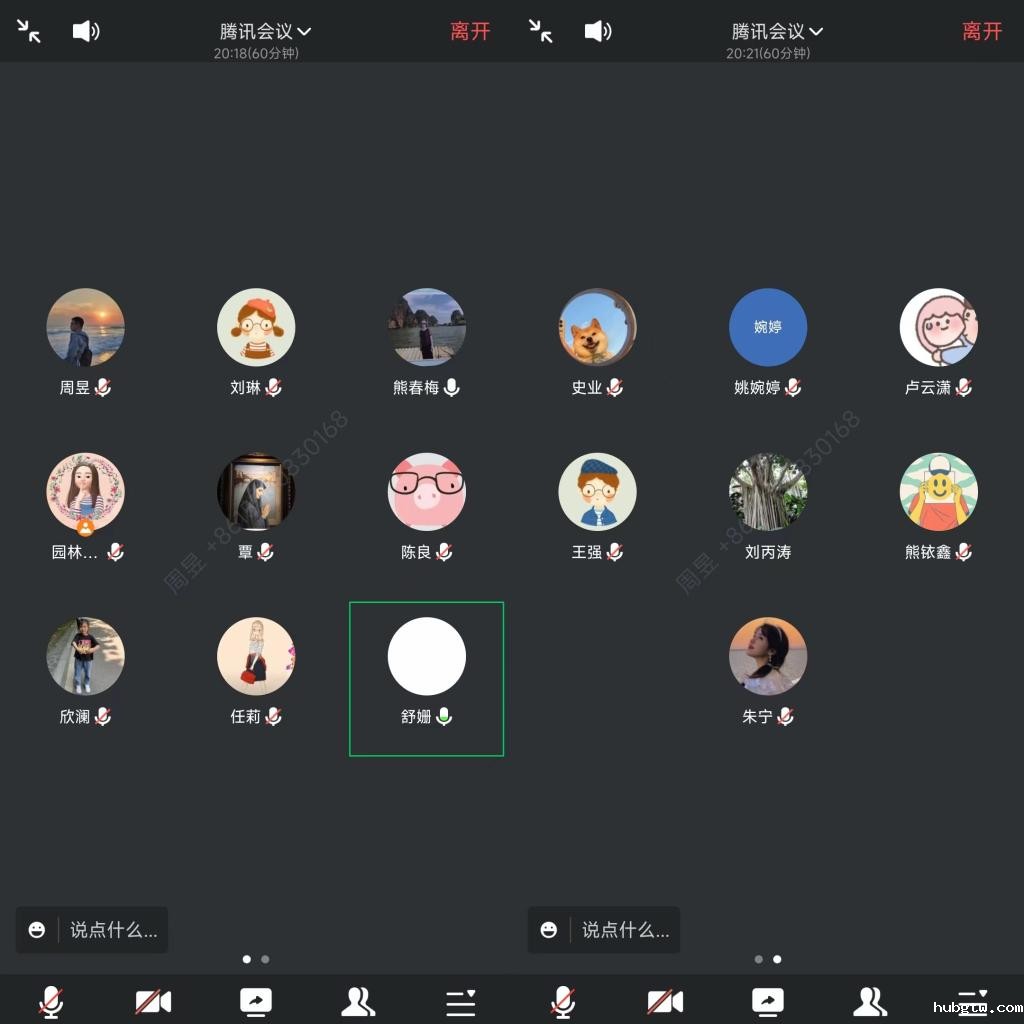Minimize the 20:18 meeting window using the shrink icon
1024x1024 pixels.
(x=29, y=31)
